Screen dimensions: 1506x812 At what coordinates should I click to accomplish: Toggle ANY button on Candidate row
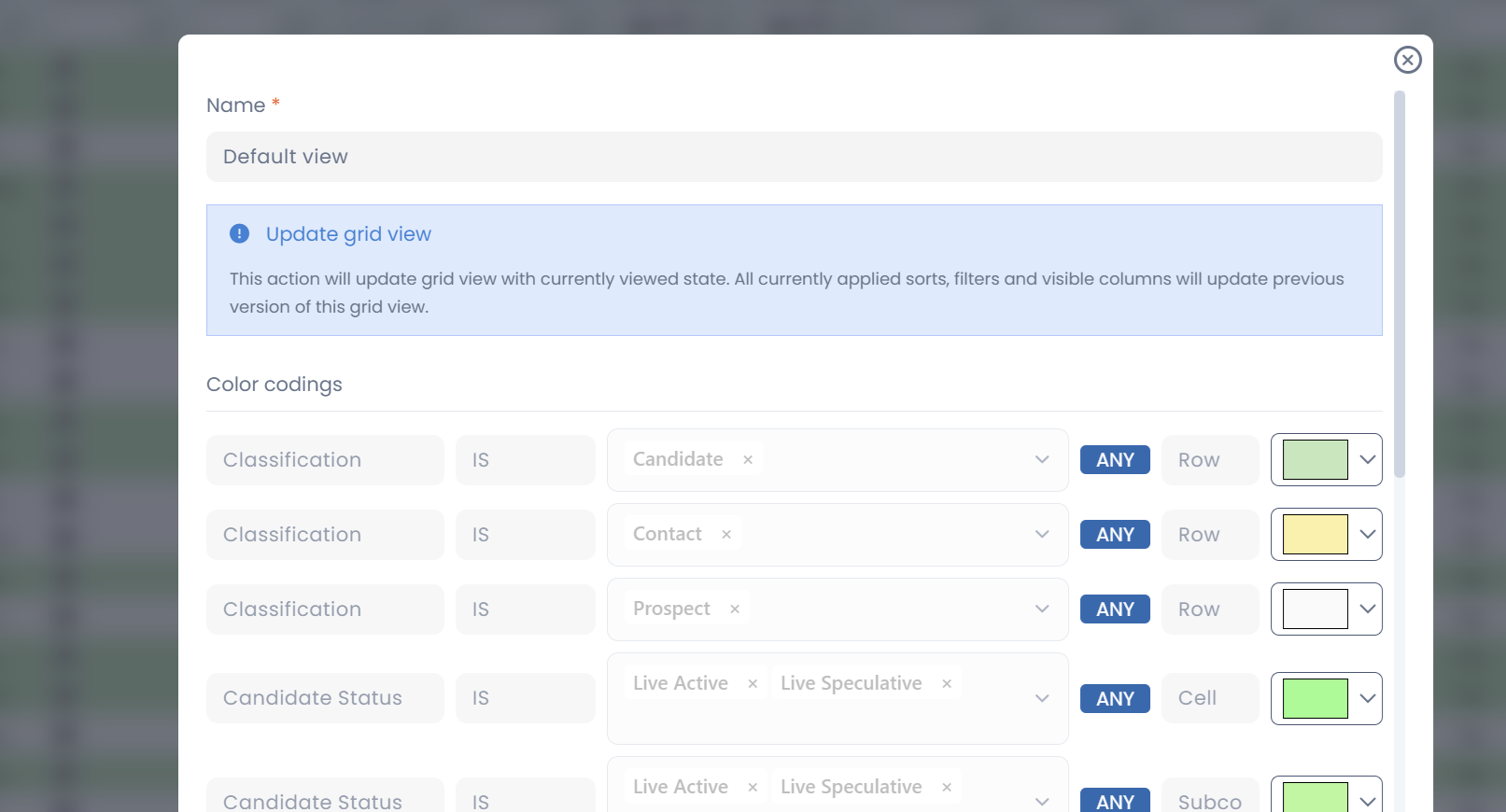click(x=1115, y=460)
